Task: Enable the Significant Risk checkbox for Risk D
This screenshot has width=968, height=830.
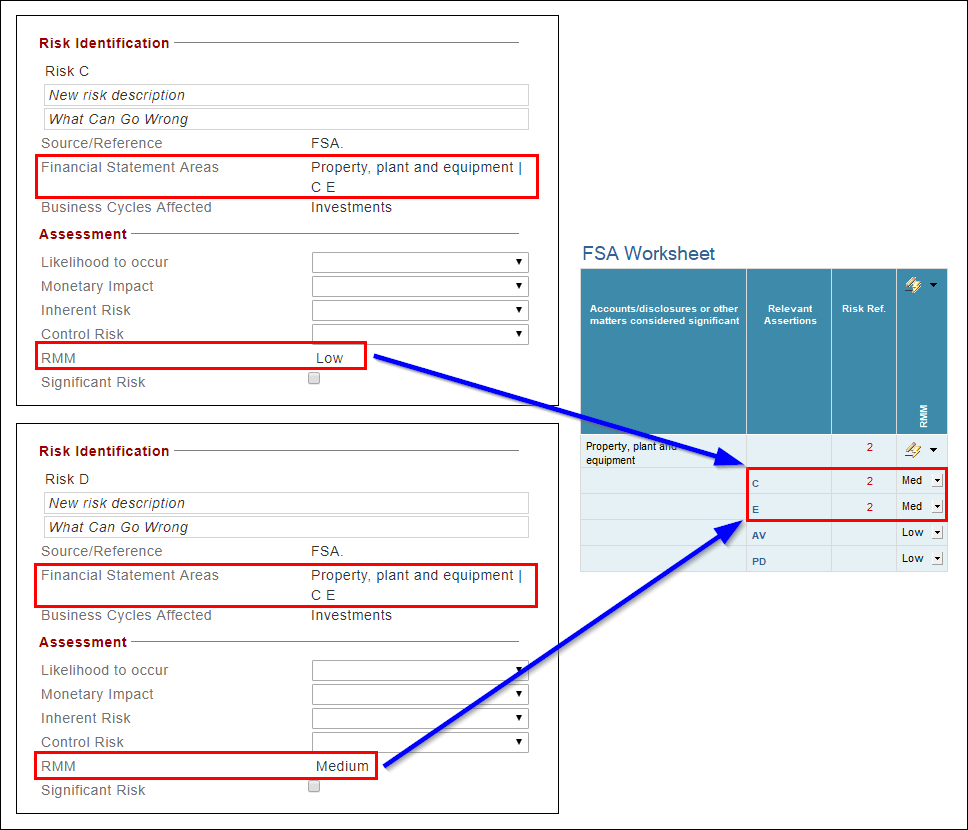Action: point(313,786)
